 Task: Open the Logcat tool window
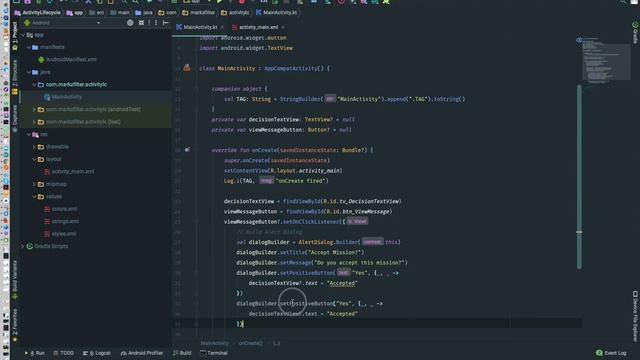pos(97,353)
